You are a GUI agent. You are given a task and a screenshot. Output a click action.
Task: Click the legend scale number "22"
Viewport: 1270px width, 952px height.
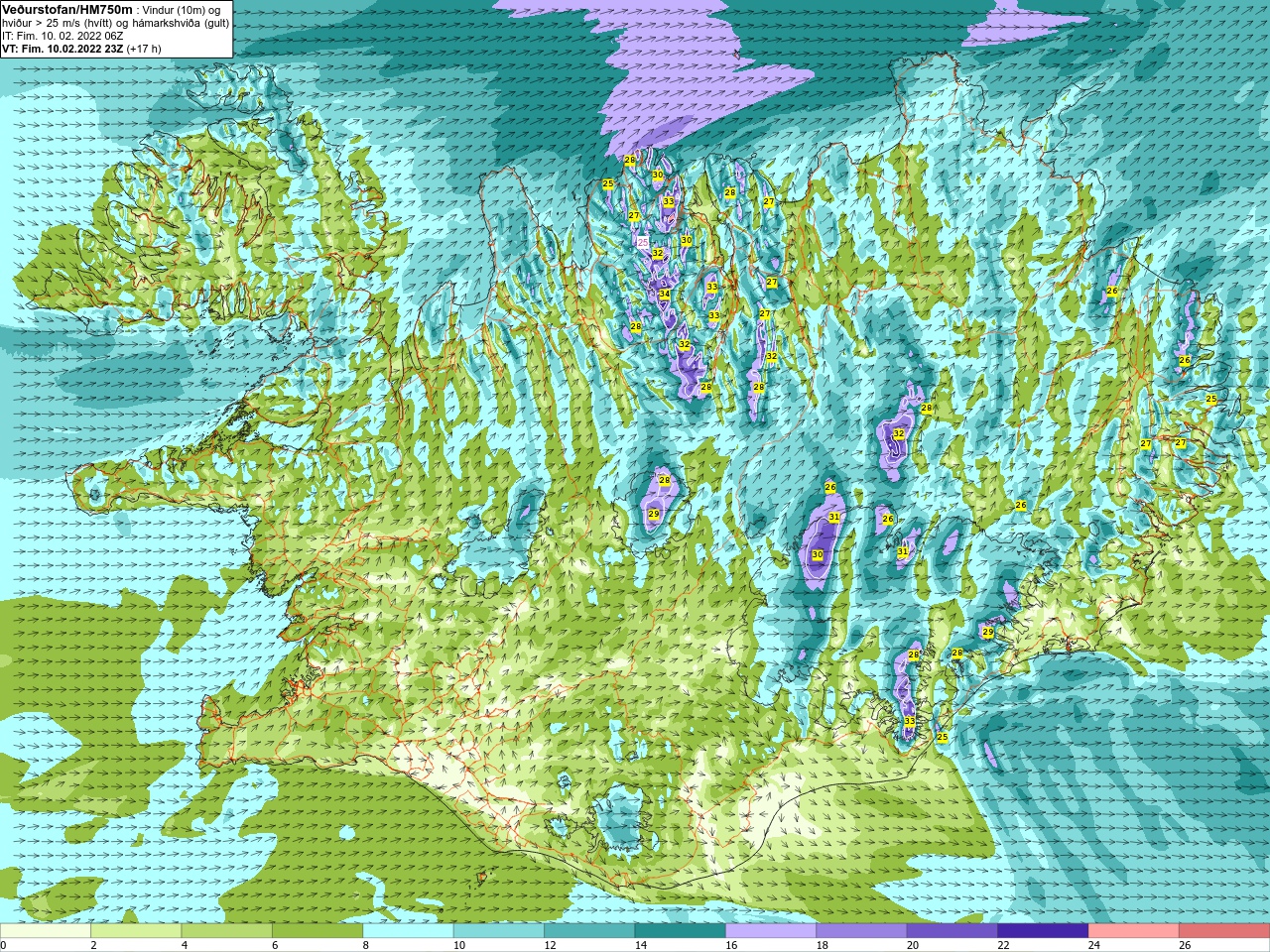[1003, 946]
